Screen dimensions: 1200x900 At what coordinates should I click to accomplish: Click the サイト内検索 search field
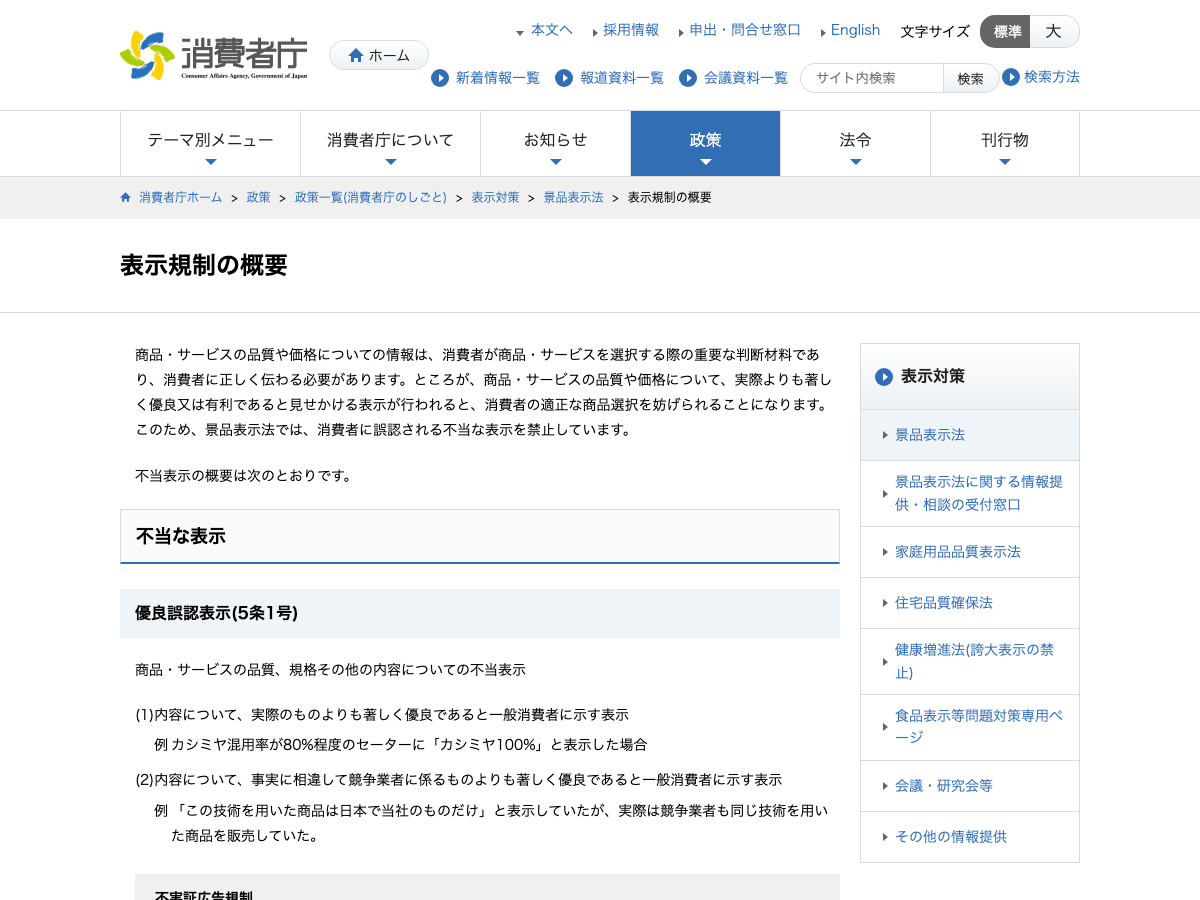click(x=872, y=78)
